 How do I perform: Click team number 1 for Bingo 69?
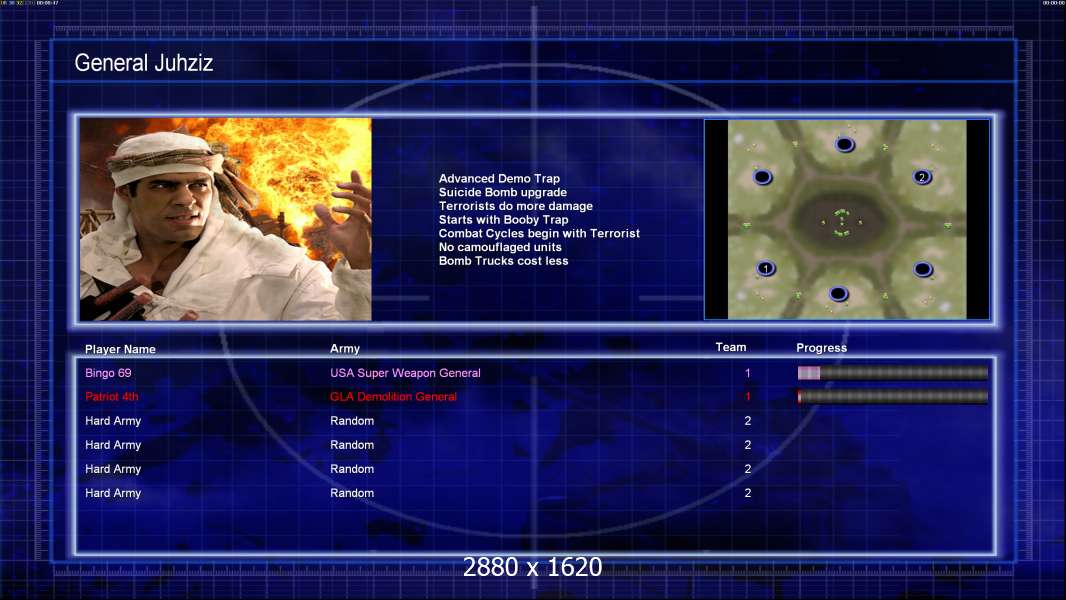[748, 373]
